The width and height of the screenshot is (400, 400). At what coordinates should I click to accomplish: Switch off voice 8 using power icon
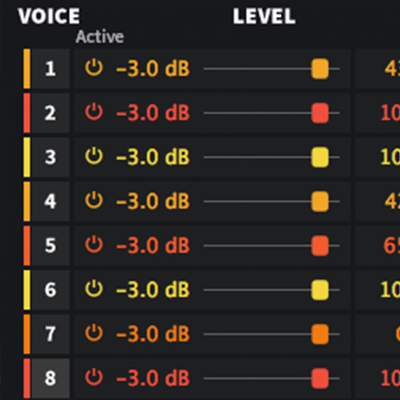click(94, 377)
